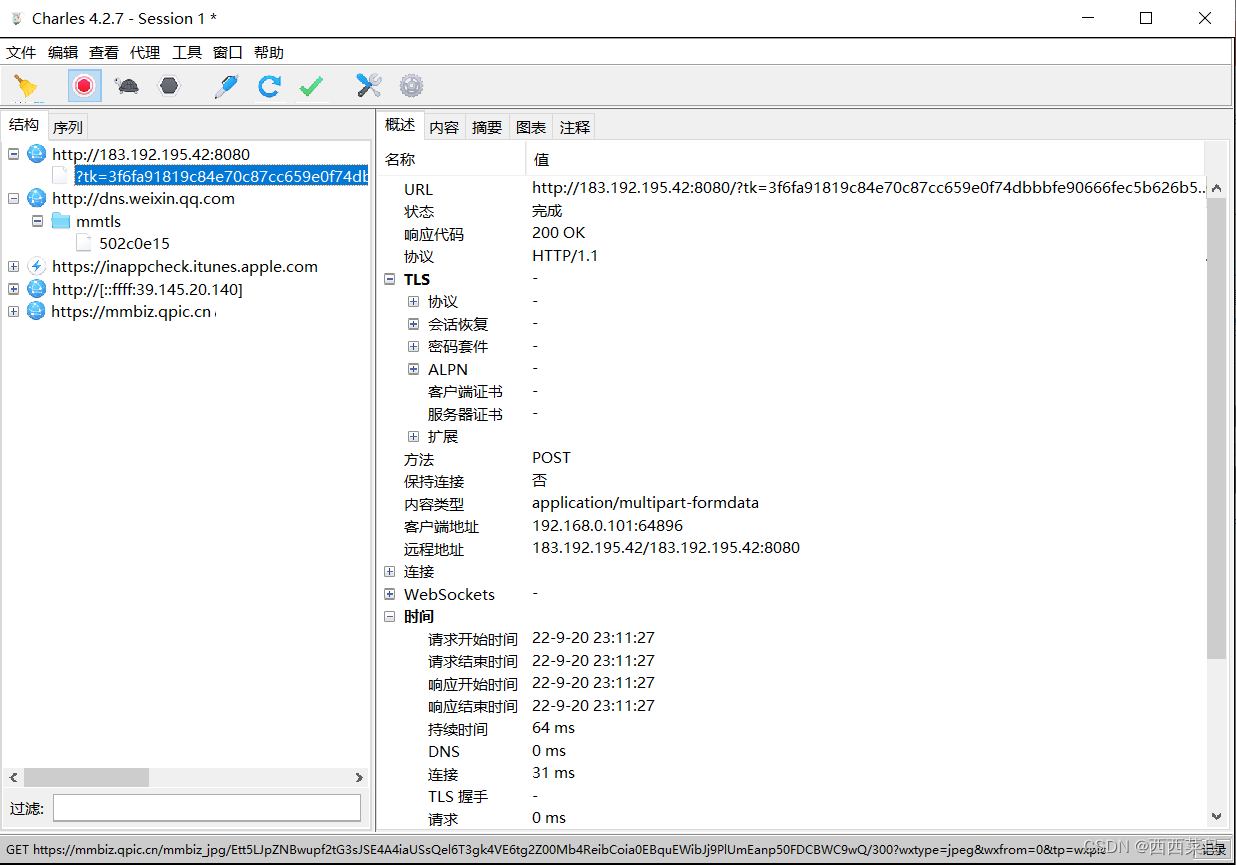The height and width of the screenshot is (865, 1236).
Task: Activate breakpoints with the hexagon icon
Action: tap(168, 86)
